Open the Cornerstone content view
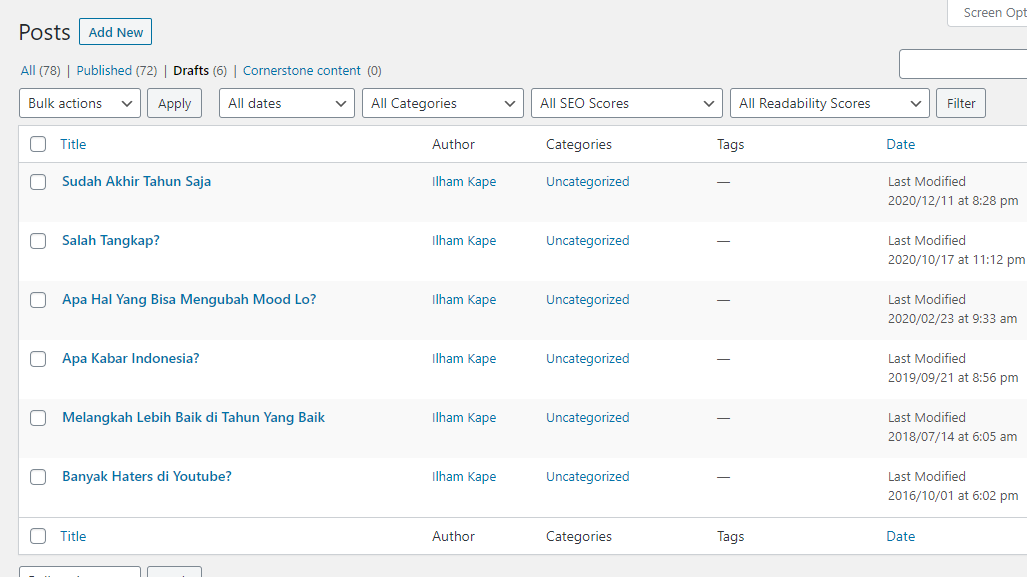The height and width of the screenshot is (577, 1027). point(302,71)
